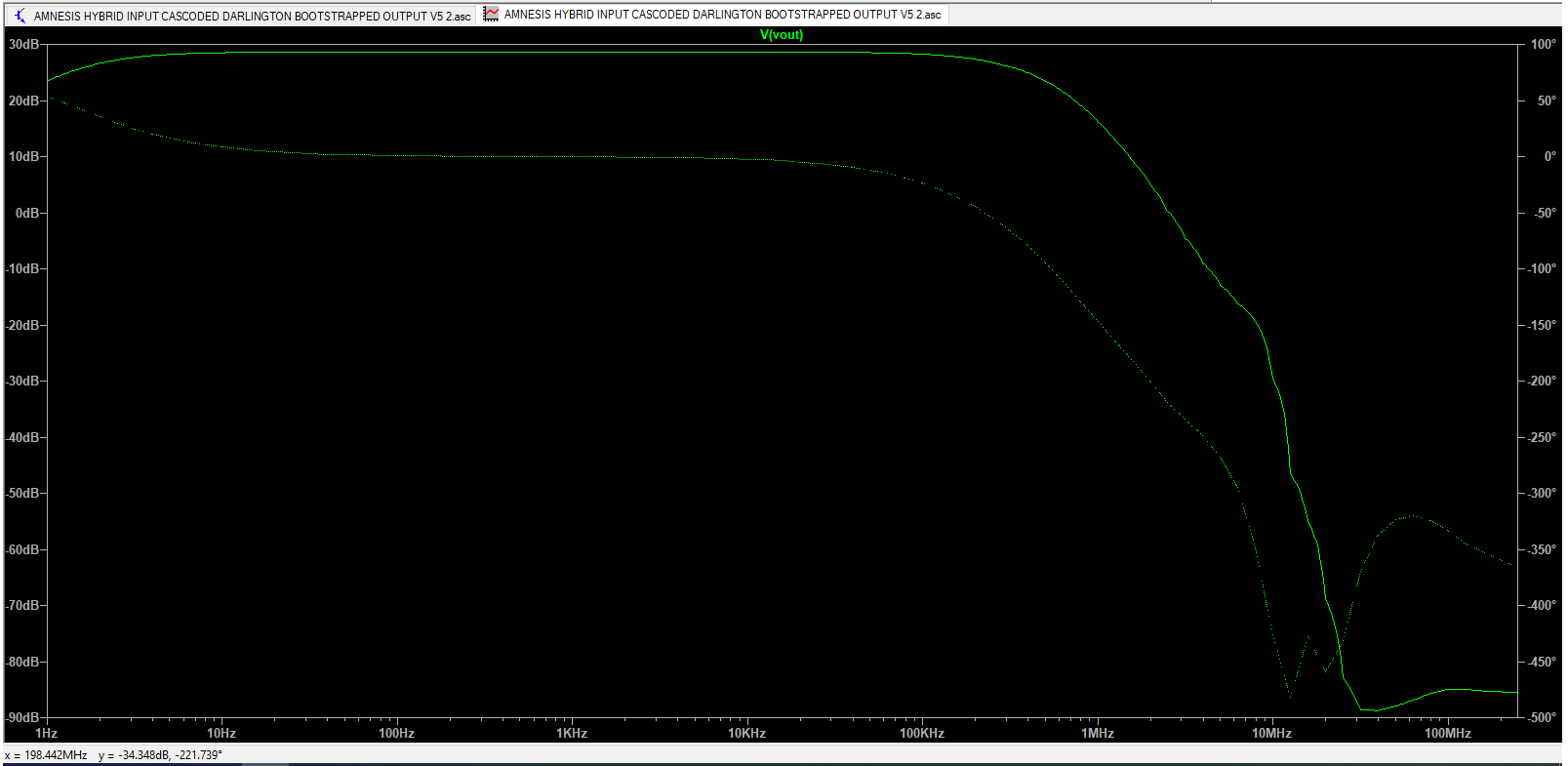
Task: Click the -40dB magnitude axis label
Action: 23,437
